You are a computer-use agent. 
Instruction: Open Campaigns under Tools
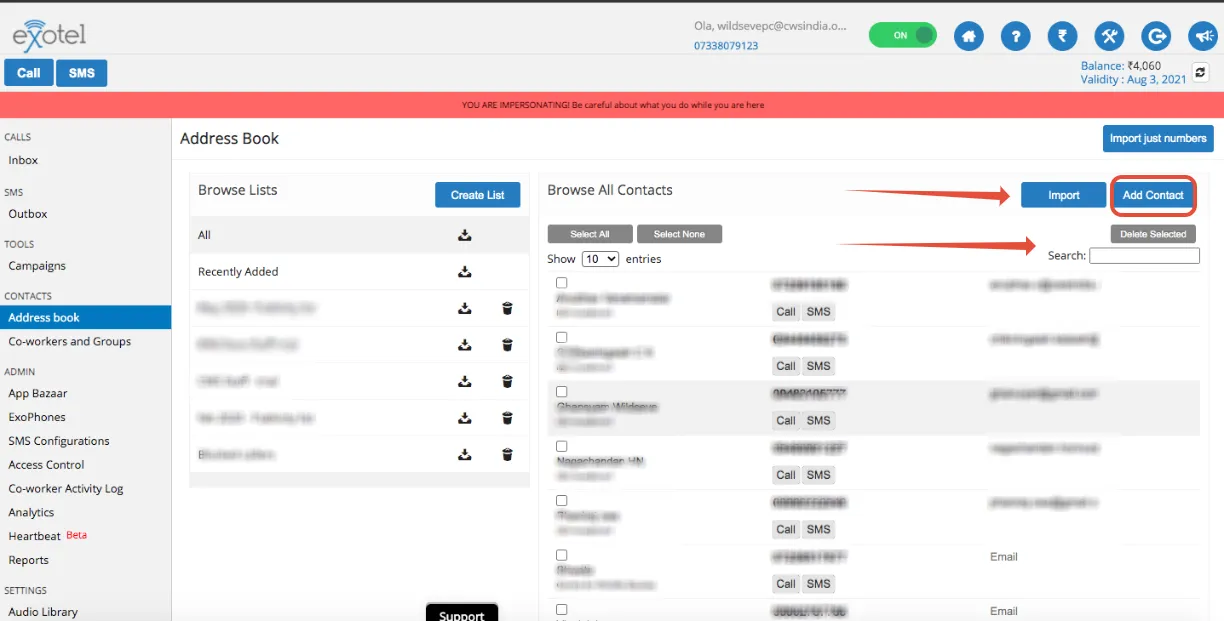tap(37, 266)
